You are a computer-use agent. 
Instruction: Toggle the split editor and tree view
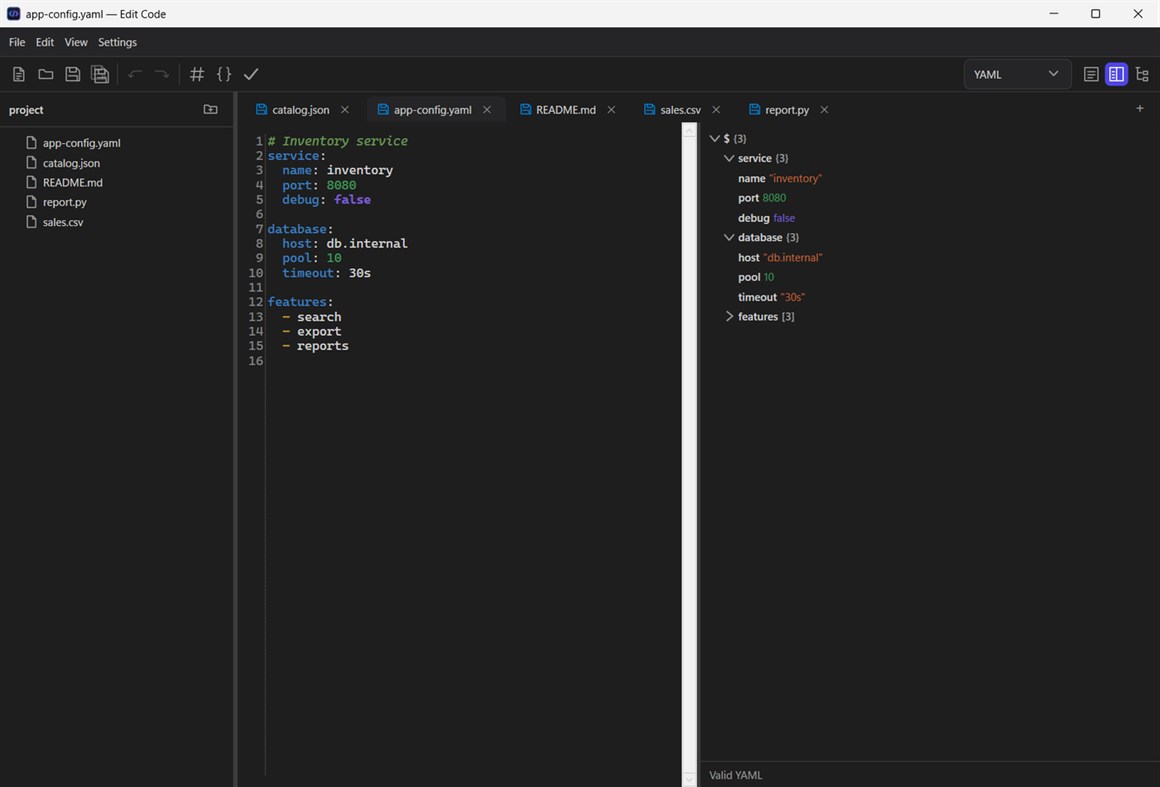(1116, 74)
